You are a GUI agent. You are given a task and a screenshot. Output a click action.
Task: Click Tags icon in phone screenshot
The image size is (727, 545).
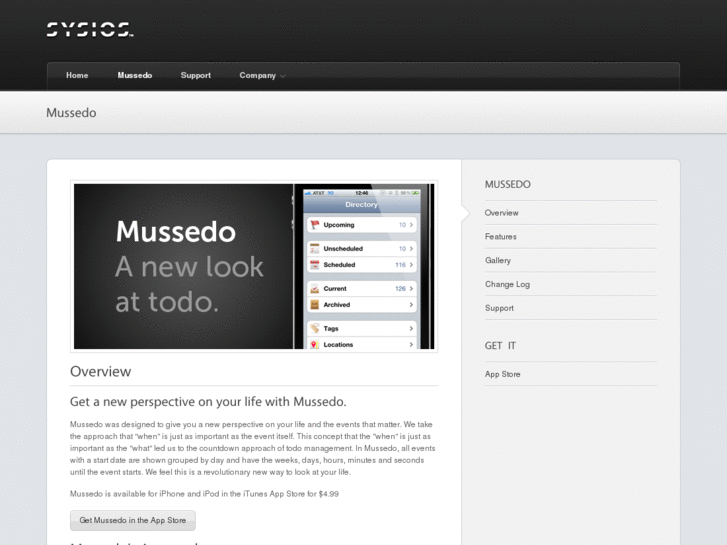click(315, 328)
